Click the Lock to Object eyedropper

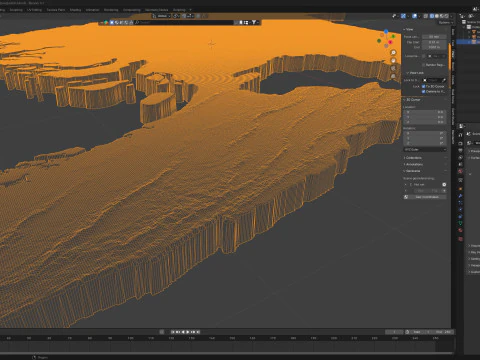click(x=444, y=80)
